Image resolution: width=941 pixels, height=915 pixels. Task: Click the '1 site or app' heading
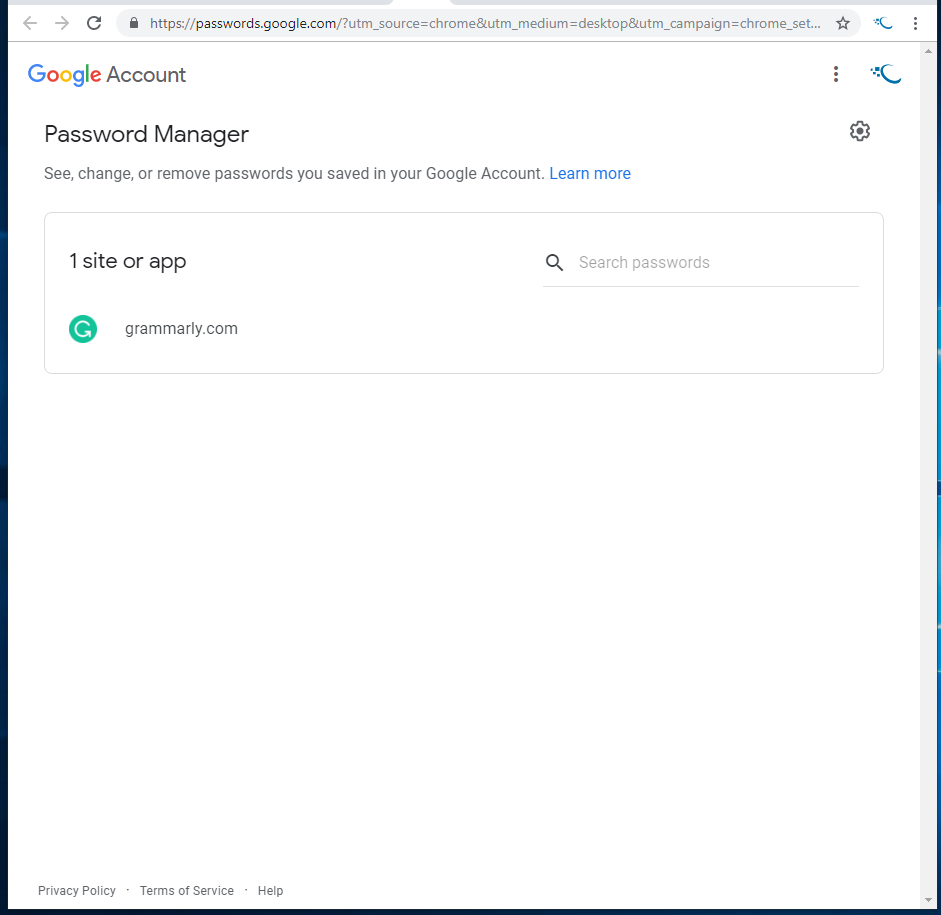127,262
